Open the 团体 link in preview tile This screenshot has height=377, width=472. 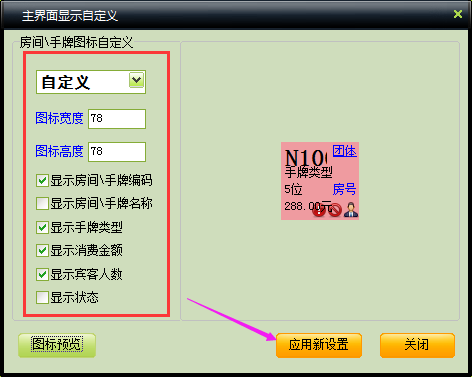344,151
